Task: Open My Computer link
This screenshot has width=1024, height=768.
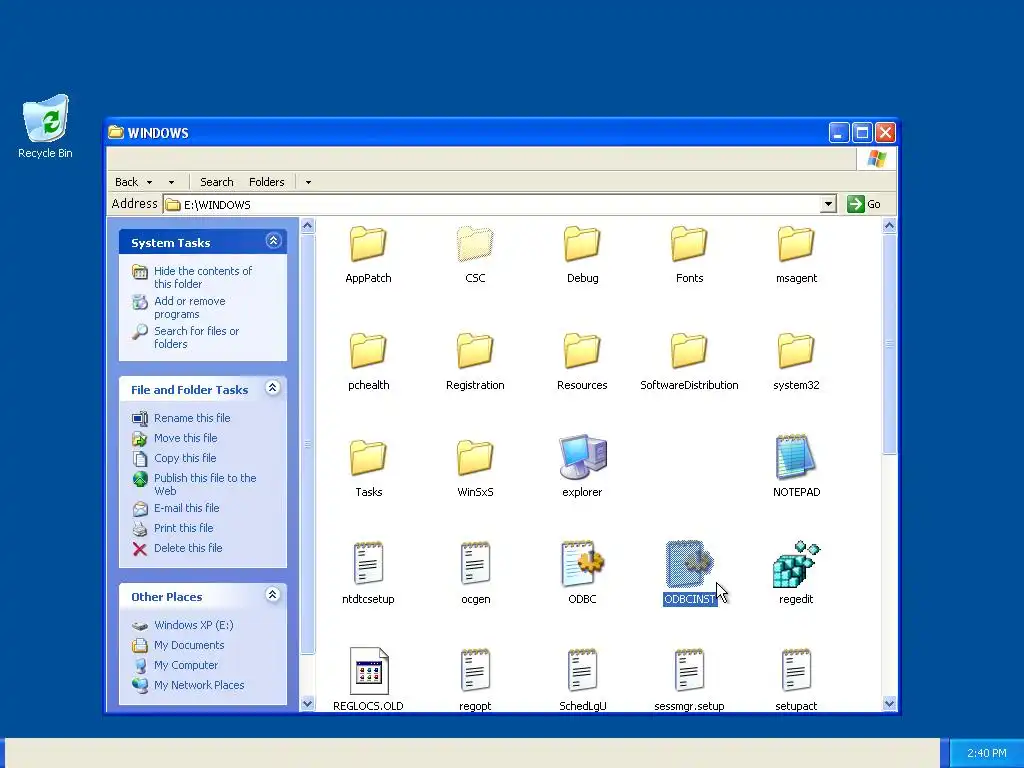Action: pos(185,665)
